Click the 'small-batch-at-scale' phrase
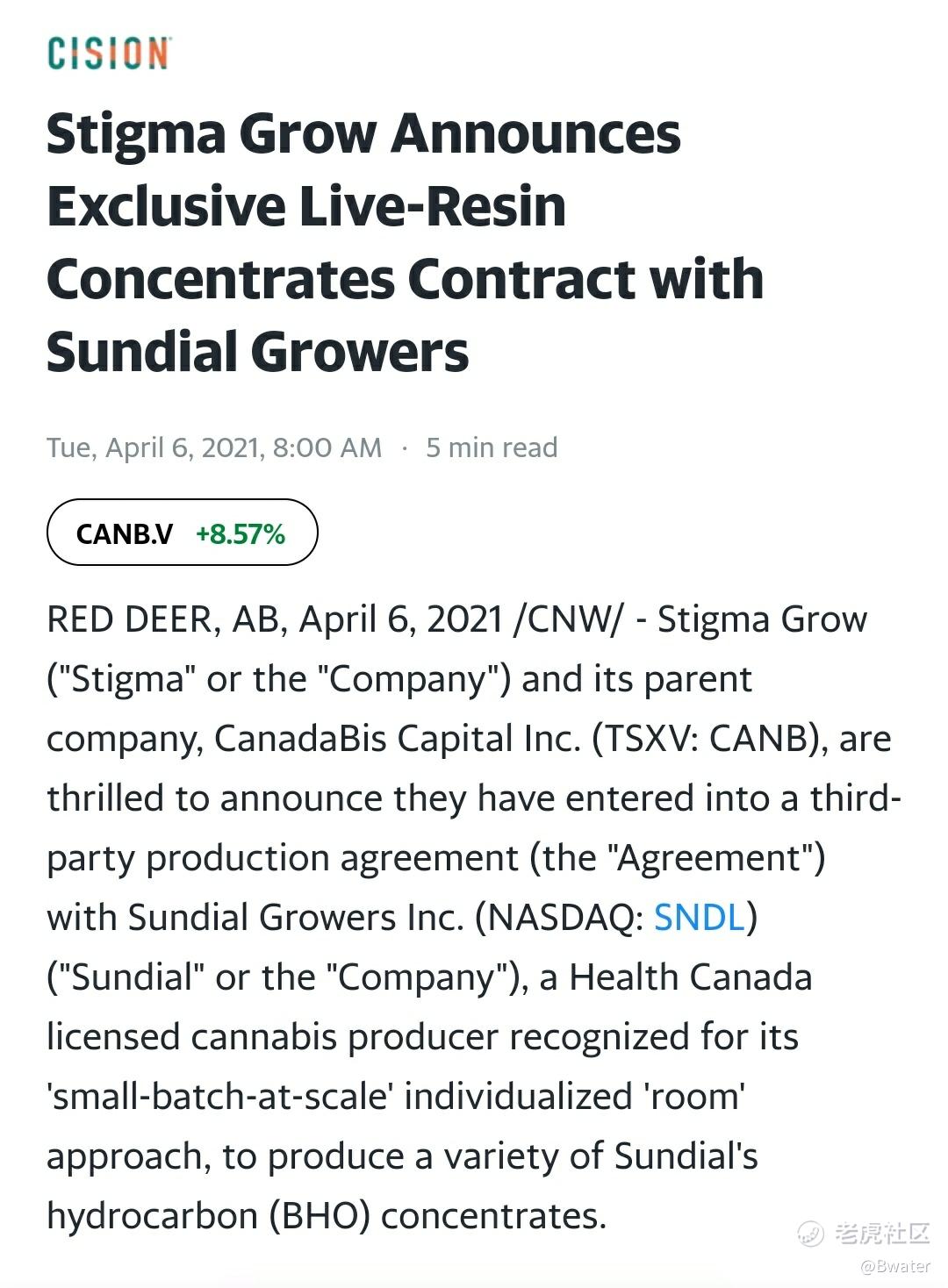 click(x=218, y=1097)
